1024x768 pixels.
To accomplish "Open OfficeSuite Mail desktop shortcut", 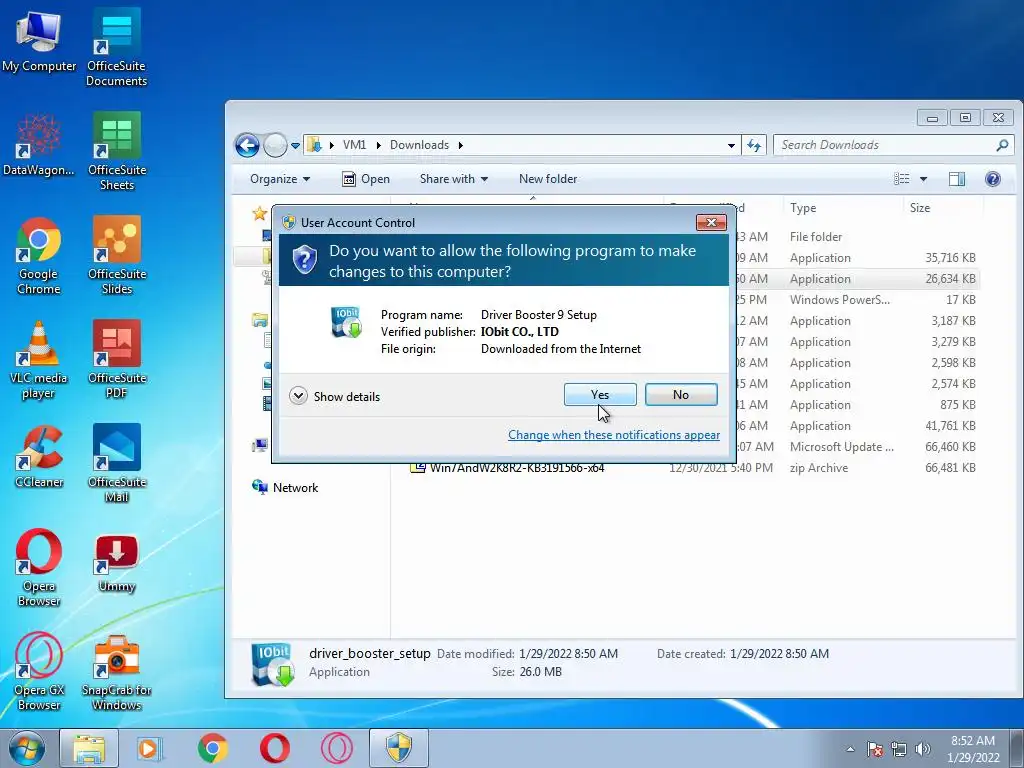I will (116, 463).
